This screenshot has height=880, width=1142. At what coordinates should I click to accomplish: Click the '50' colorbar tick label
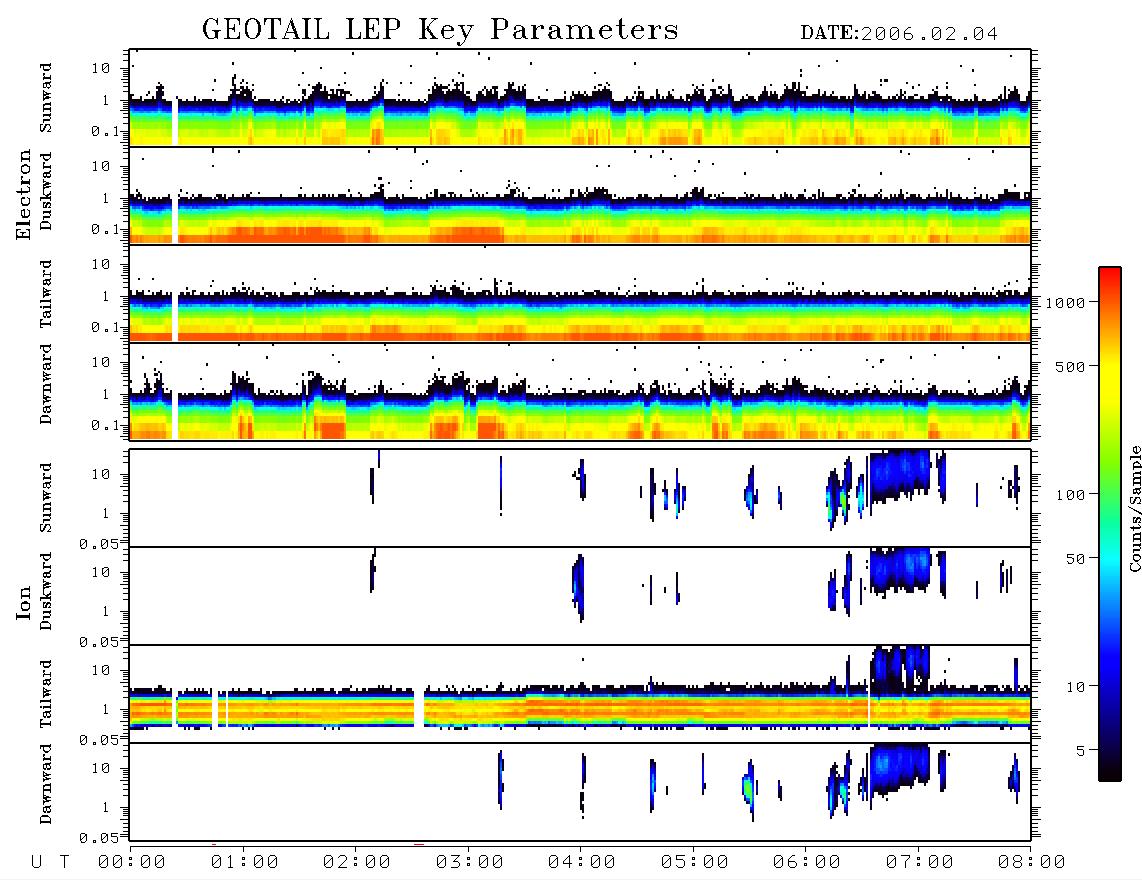coord(1076,559)
